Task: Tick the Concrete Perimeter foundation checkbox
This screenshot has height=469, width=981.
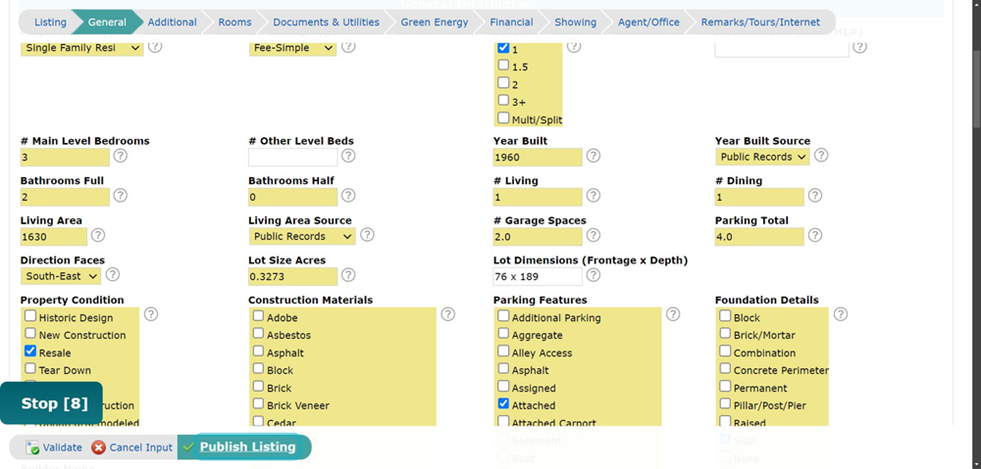Action: coord(725,369)
